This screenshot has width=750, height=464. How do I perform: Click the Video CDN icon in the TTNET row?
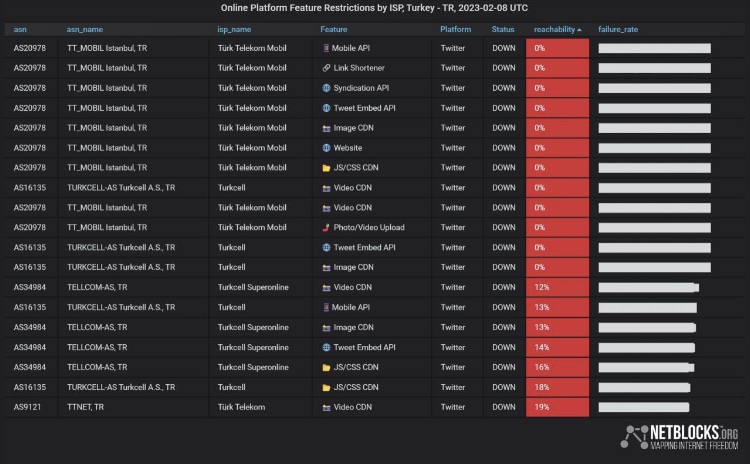[327, 407]
